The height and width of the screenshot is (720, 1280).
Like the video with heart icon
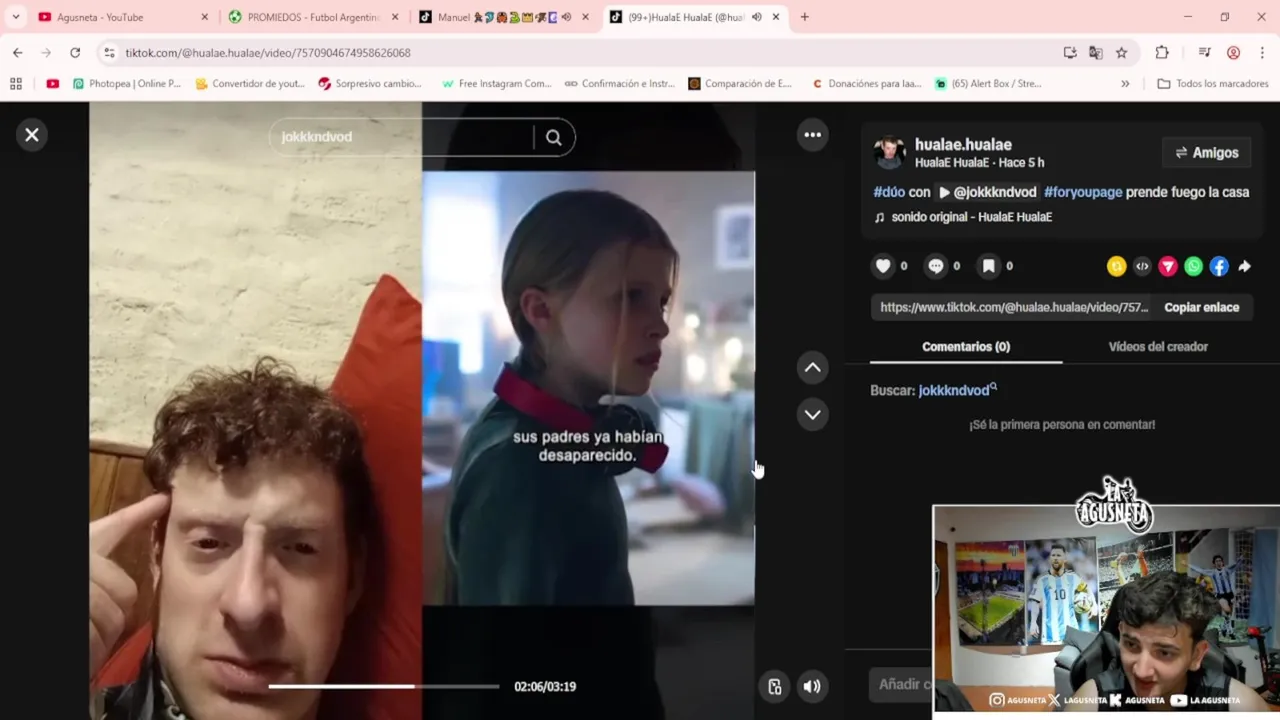(x=883, y=266)
